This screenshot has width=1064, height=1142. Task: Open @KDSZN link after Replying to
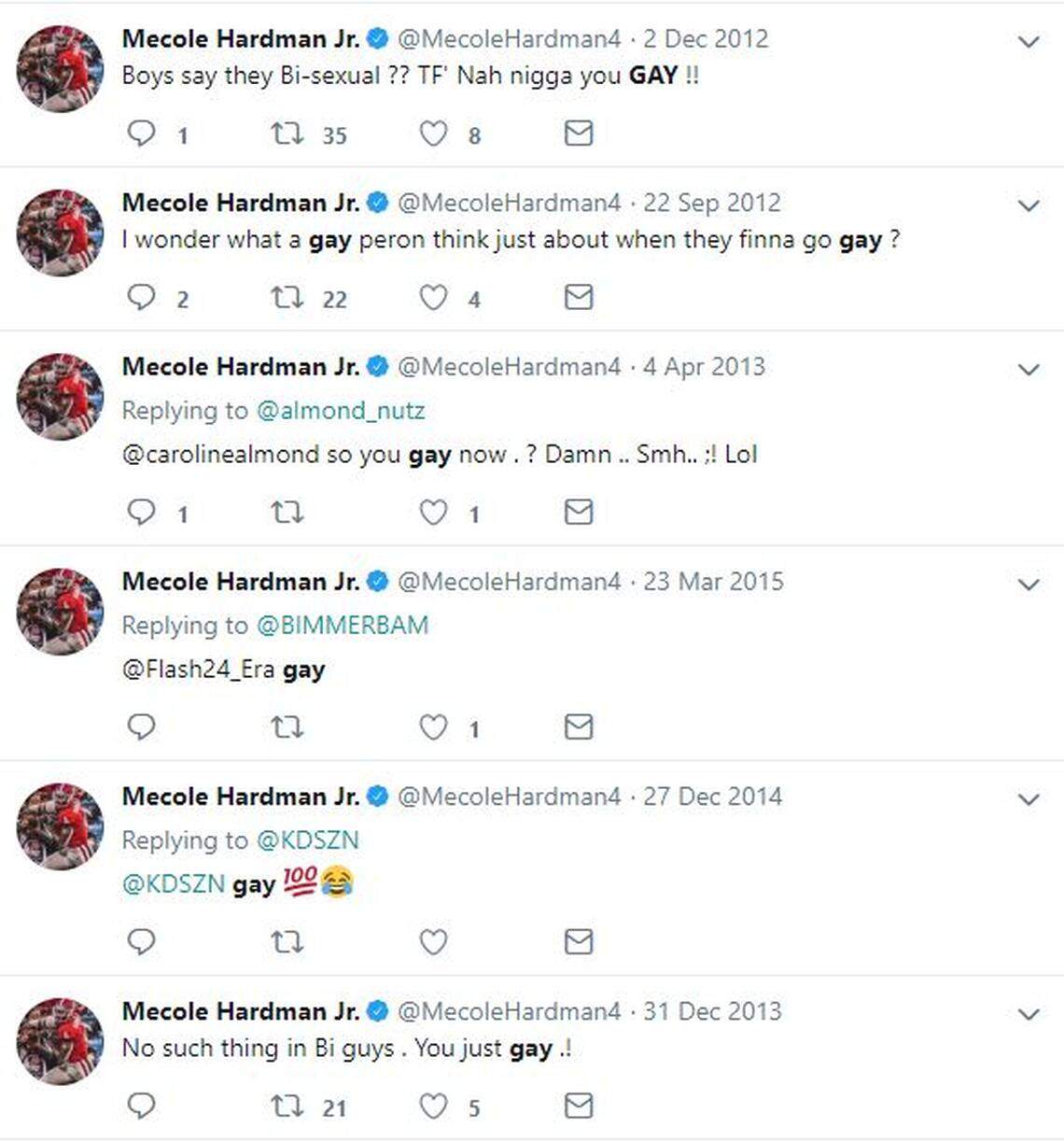click(x=307, y=840)
